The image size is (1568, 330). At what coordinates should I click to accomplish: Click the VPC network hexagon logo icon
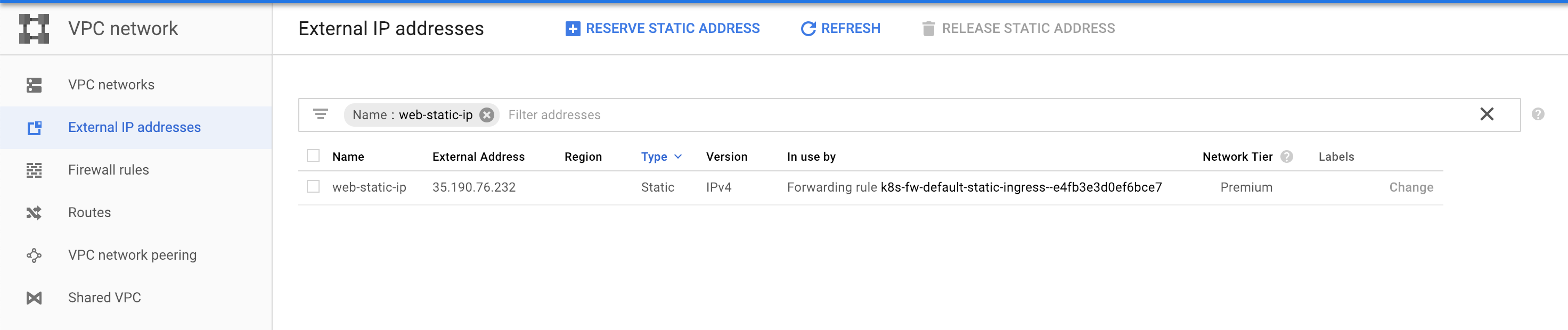[x=34, y=29]
